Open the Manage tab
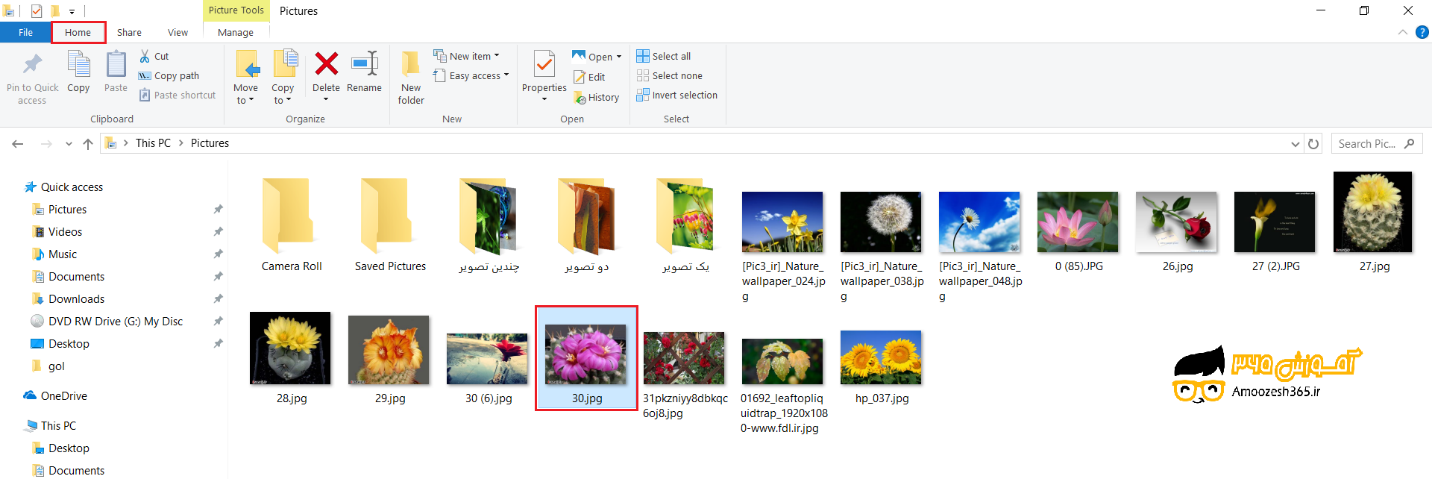Image resolution: width=1432 pixels, height=479 pixels. pyautogui.click(x=236, y=32)
